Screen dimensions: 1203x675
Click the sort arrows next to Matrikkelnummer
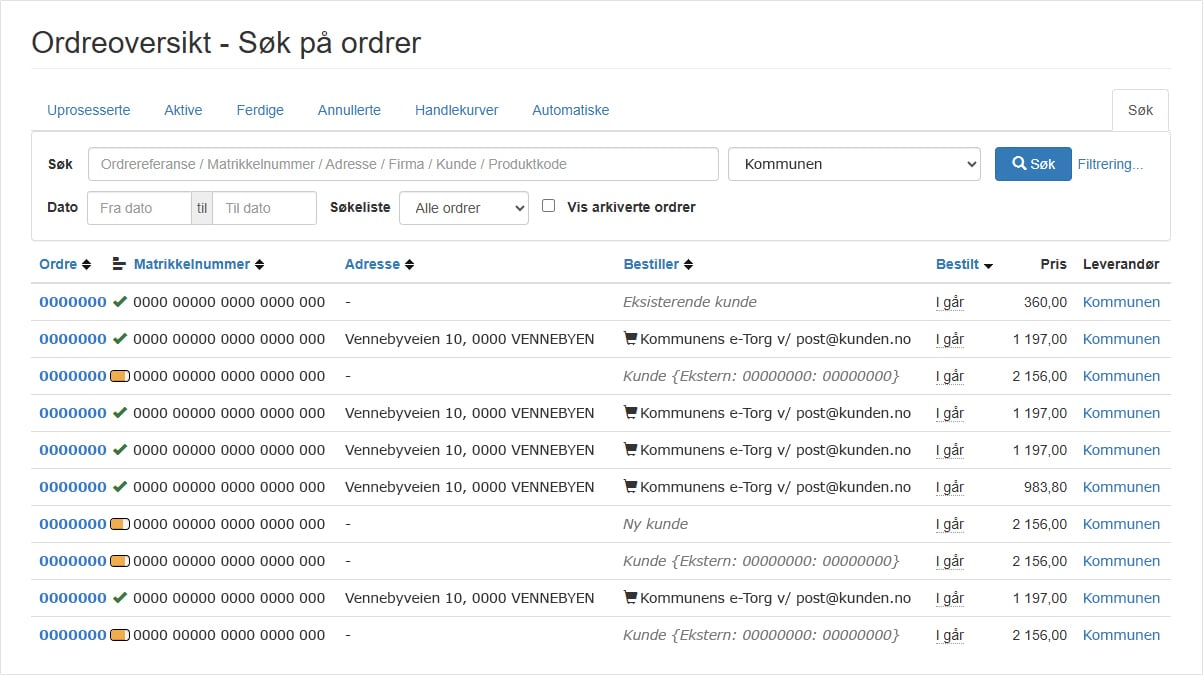click(x=260, y=264)
